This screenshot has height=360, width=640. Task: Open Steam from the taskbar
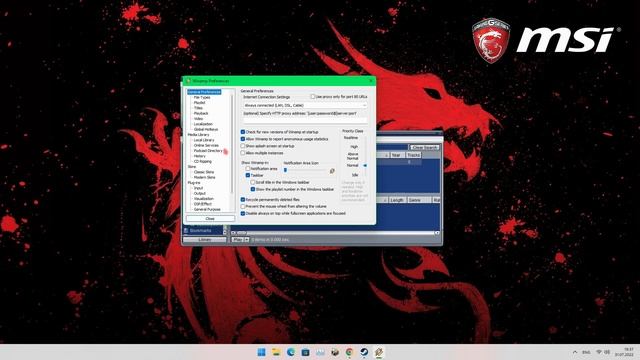pos(364,352)
